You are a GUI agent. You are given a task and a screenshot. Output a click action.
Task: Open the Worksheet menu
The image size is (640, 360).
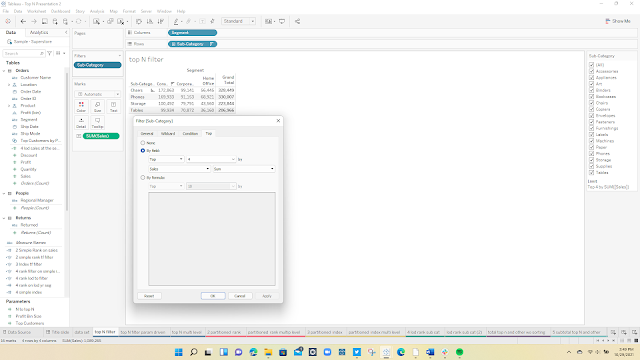coord(36,11)
